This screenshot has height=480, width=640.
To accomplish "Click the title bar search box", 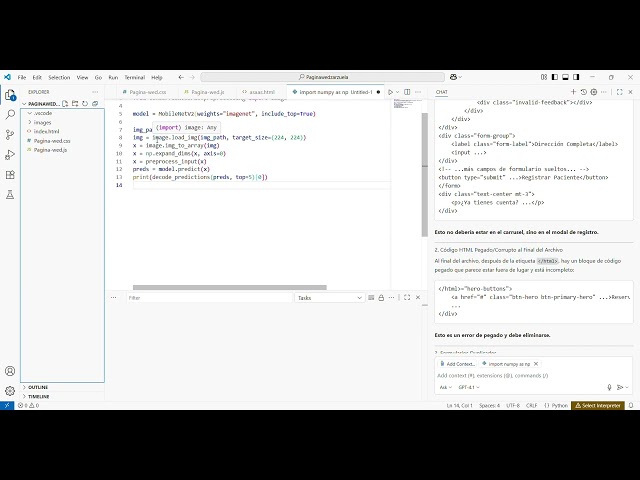I will [322, 77].
